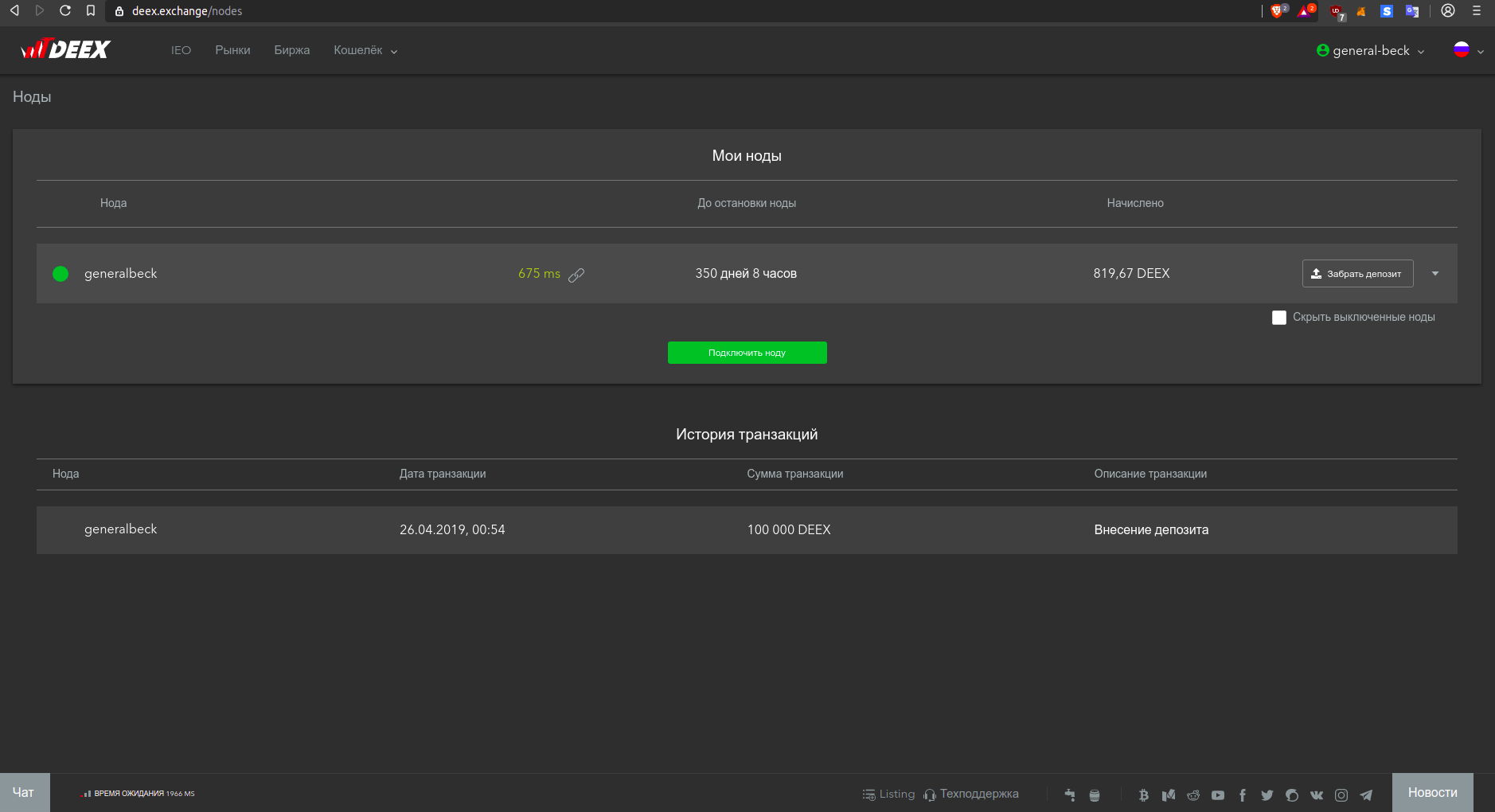Click the '675 ms' ping value
Image resolution: width=1495 pixels, height=812 pixels.
pos(539,274)
